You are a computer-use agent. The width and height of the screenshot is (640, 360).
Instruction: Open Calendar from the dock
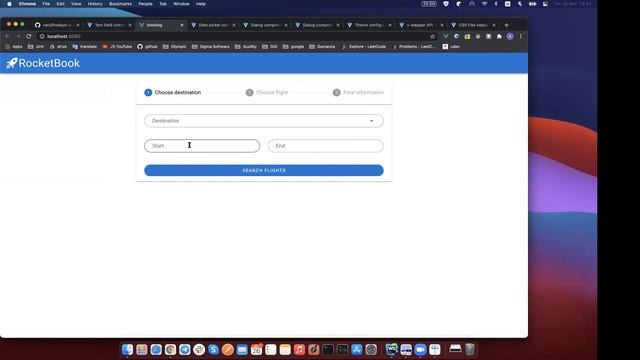tap(256, 350)
